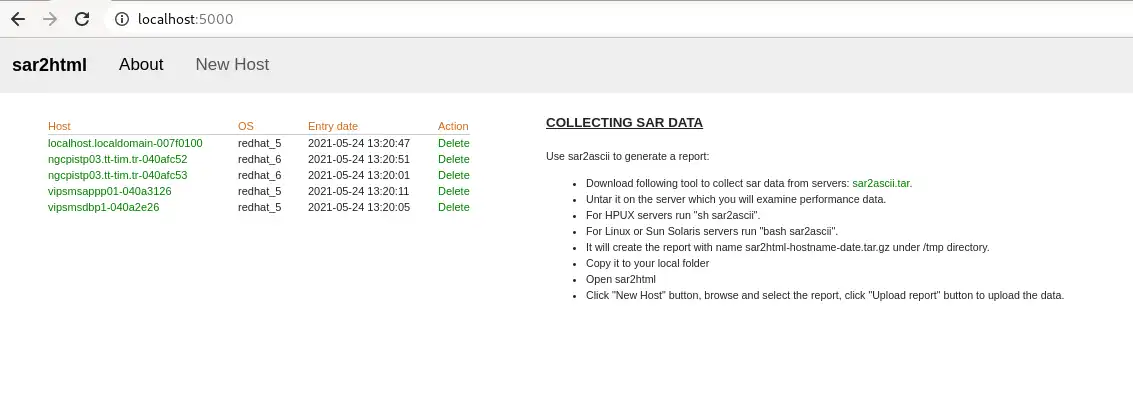Delete the ngcpistp03.tt-tim.tr-040afc53 host

click(x=454, y=175)
